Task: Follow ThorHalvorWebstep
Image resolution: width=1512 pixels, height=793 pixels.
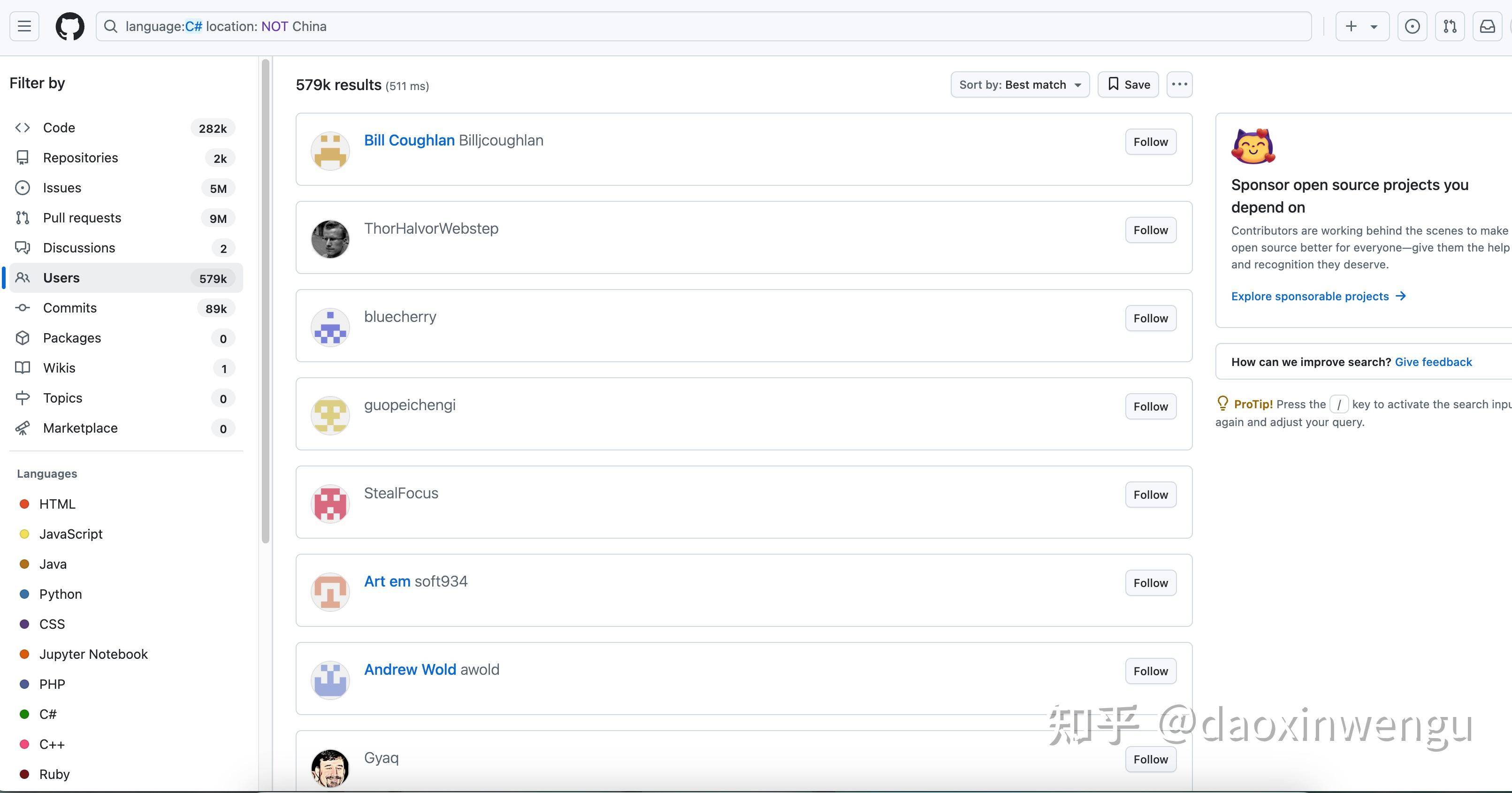Action: click(x=1151, y=230)
